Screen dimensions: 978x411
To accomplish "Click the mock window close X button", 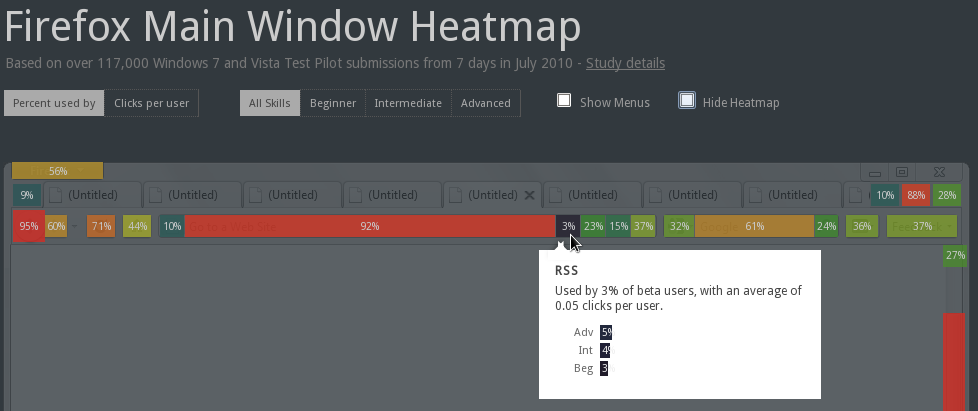I will 939,172.
